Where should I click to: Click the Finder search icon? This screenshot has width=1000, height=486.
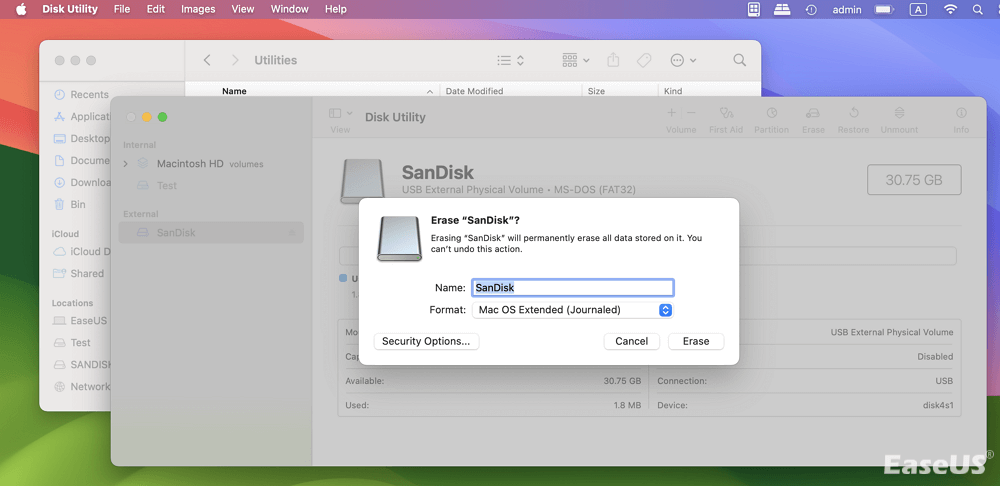[739, 60]
